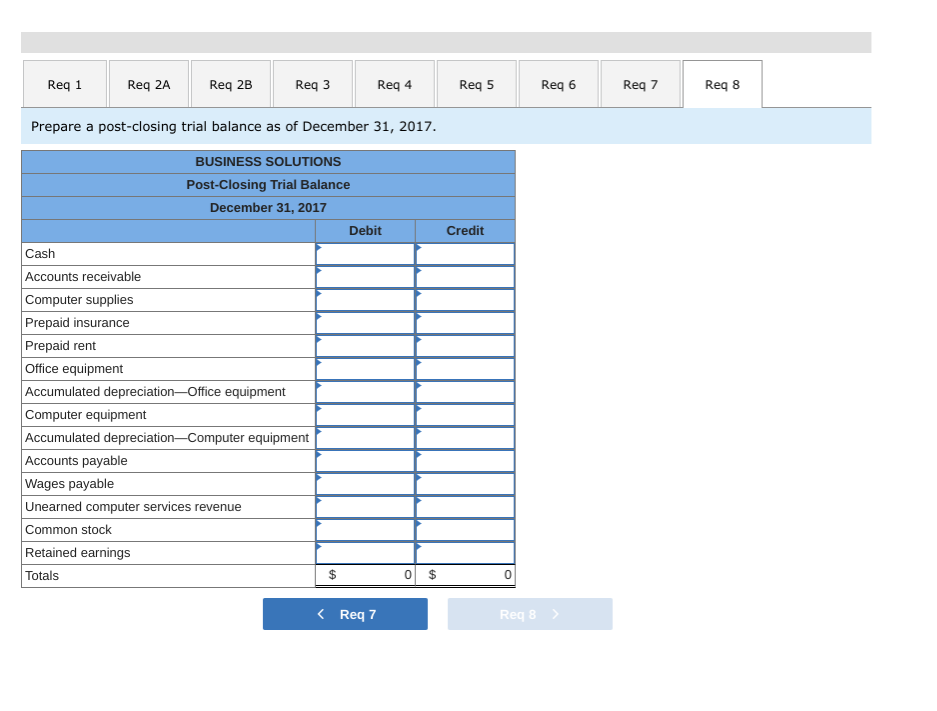Click the disabled Req 8 next button

[x=529, y=614]
